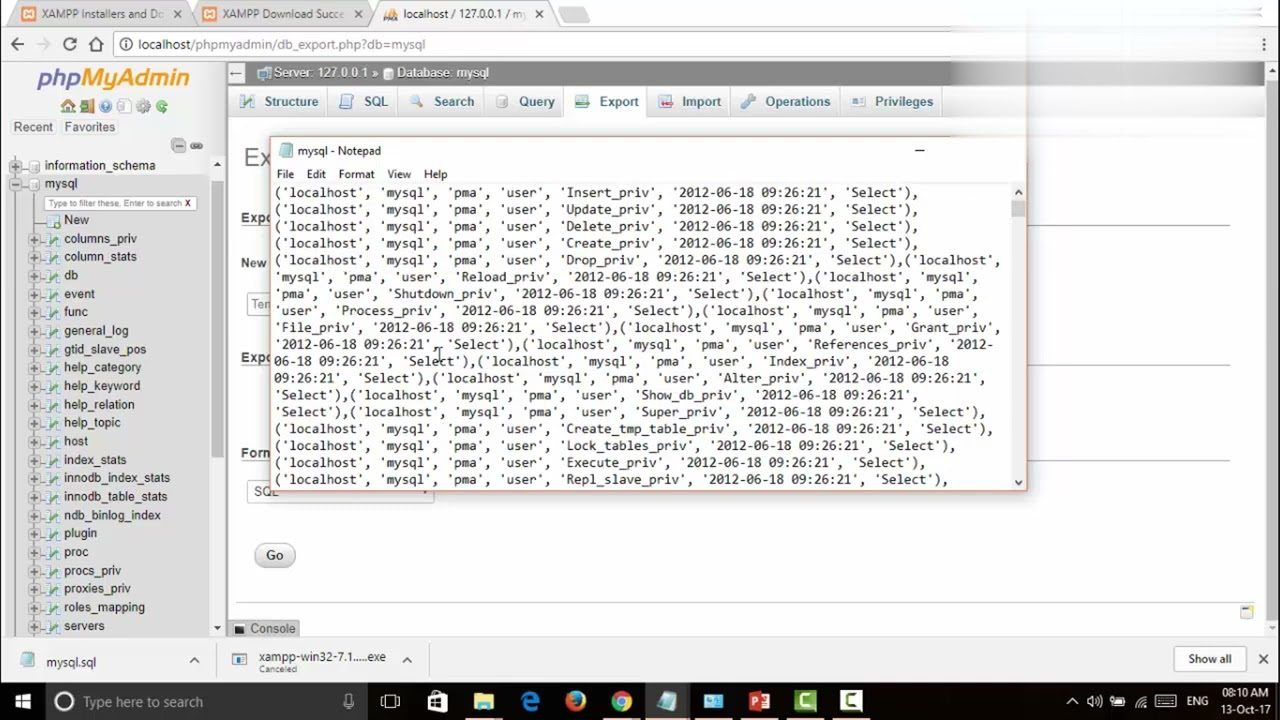Click the phpMyAdmin panel collapse arrow
This screenshot has width=1280, height=720.
pyautogui.click(x=235, y=73)
